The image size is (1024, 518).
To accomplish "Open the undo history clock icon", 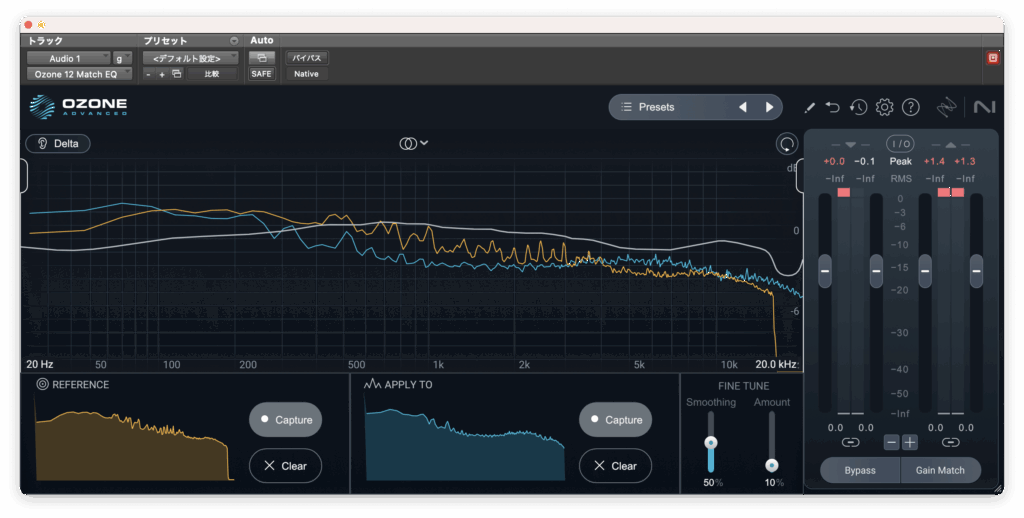I will [858, 107].
